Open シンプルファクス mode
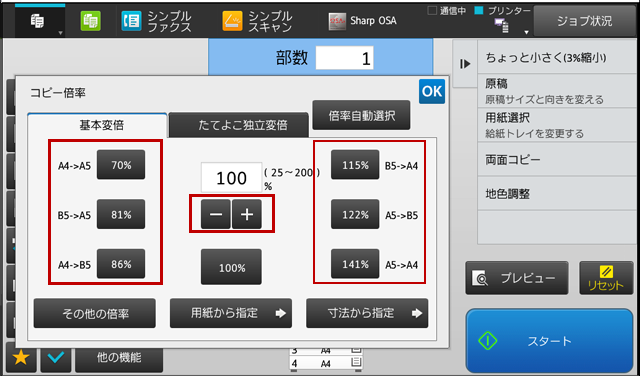The width and height of the screenshot is (640, 376). (156, 21)
